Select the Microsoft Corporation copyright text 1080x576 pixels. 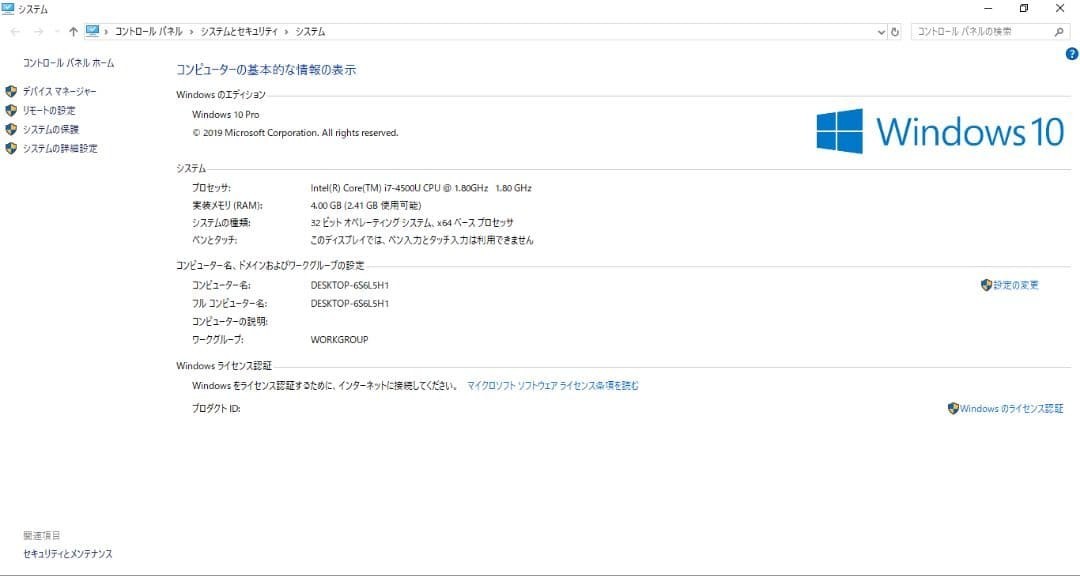pyautogui.click(x=295, y=132)
